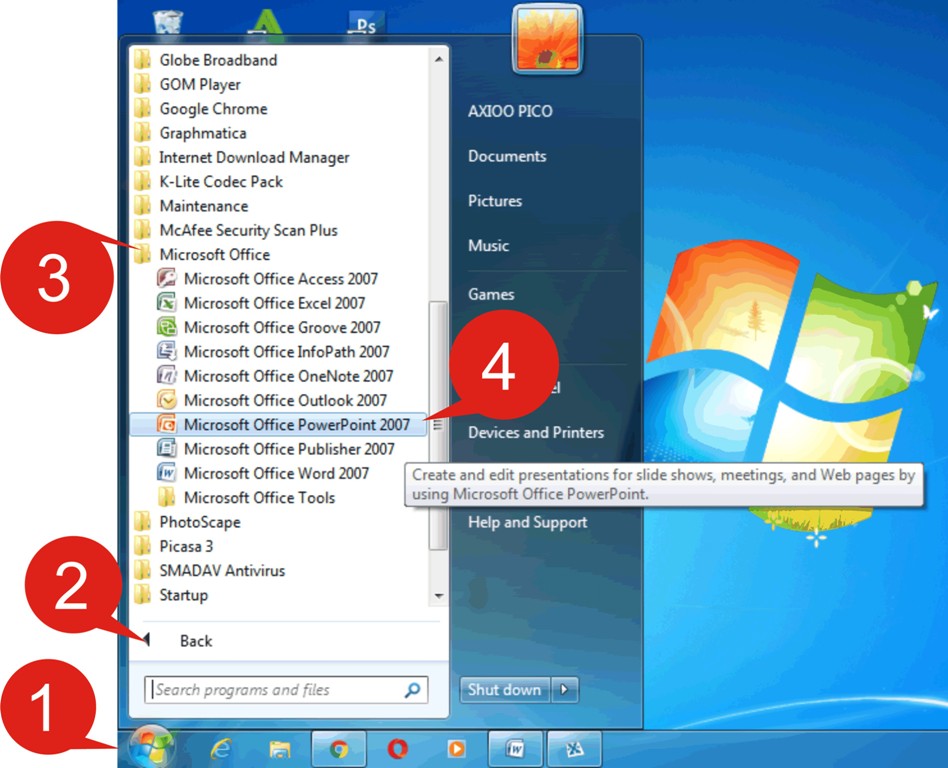Open the Shut down options arrow
Image resolution: width=948 pixels, height=768 pixels.
[565, 689]
